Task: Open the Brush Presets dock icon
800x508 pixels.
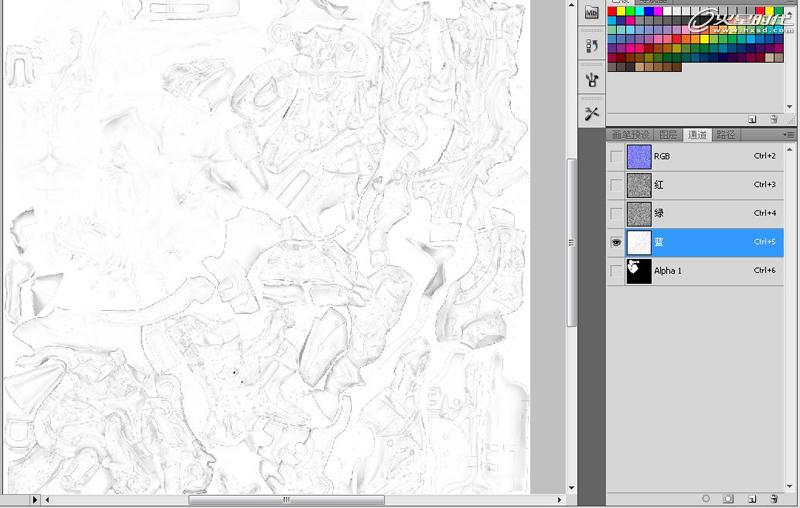Action: coord(591,80)
